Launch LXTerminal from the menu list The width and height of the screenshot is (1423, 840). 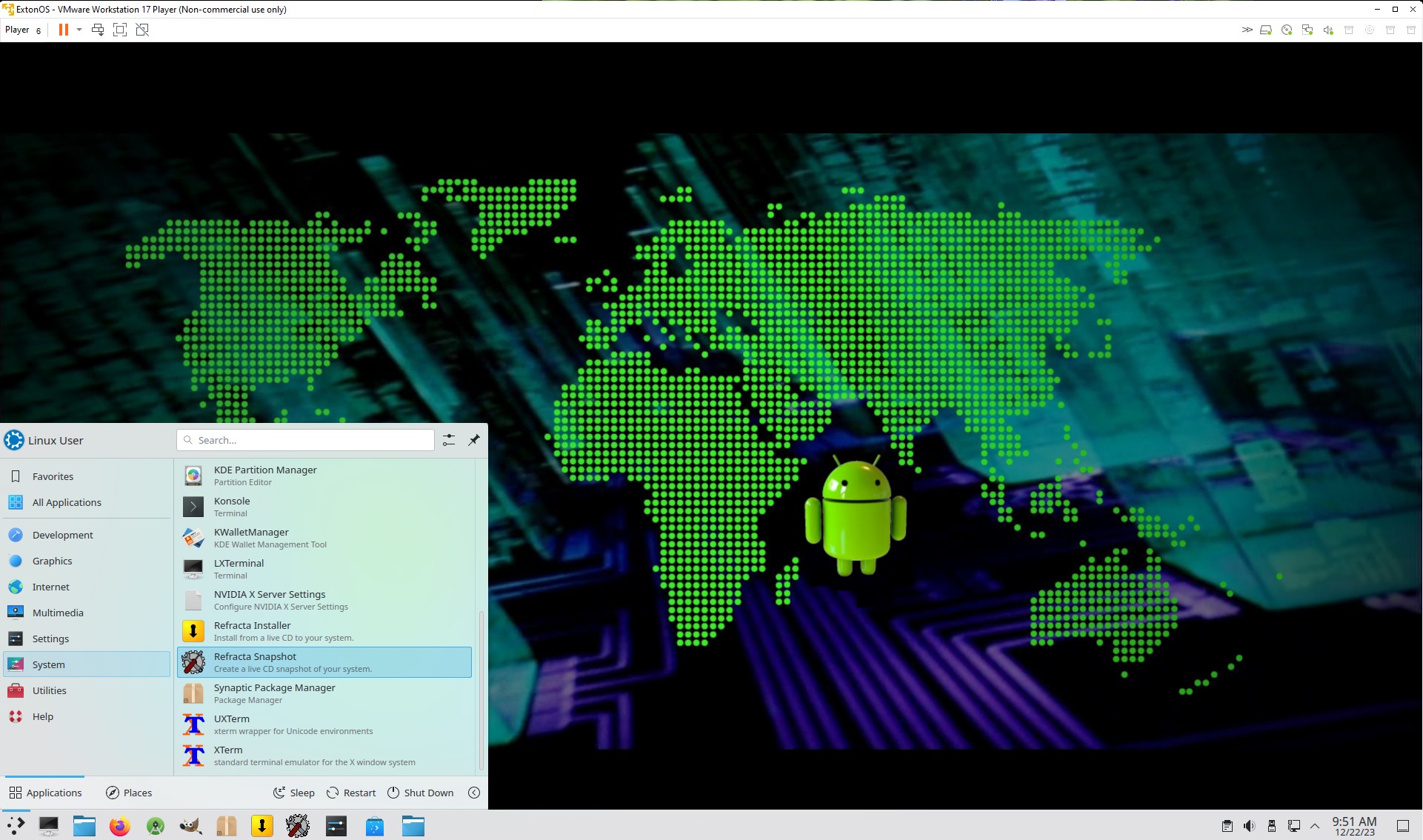324,569
